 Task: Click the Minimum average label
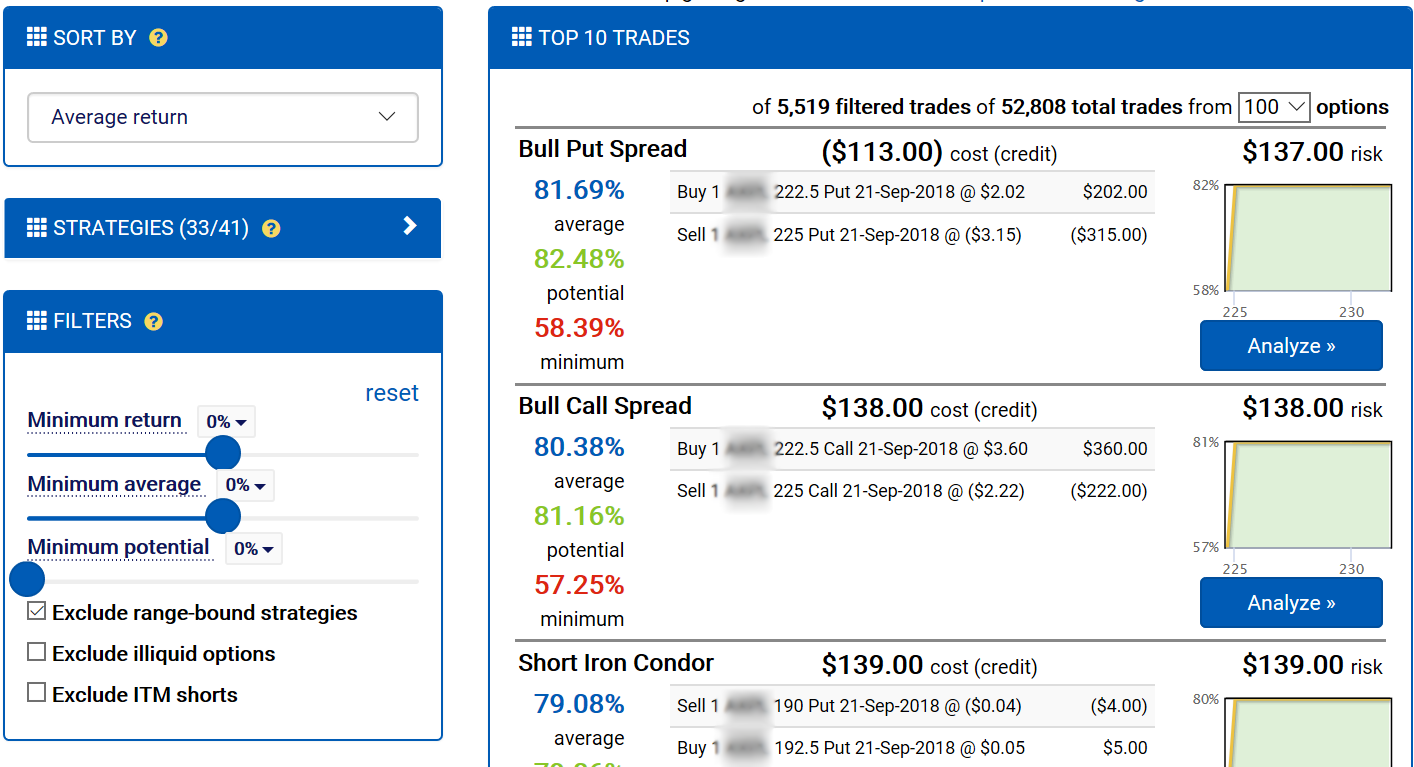(114, 484)
